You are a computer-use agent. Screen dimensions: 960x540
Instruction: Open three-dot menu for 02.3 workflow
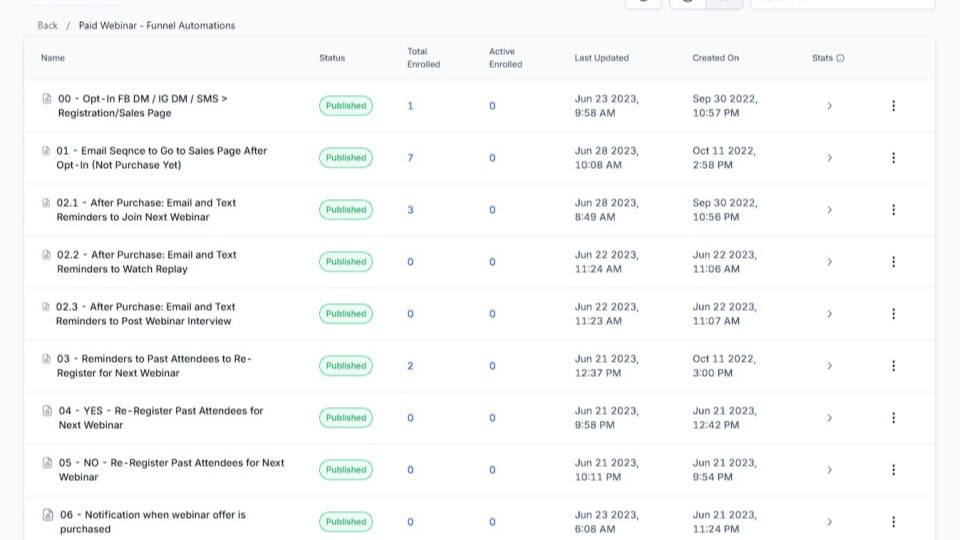893,314
